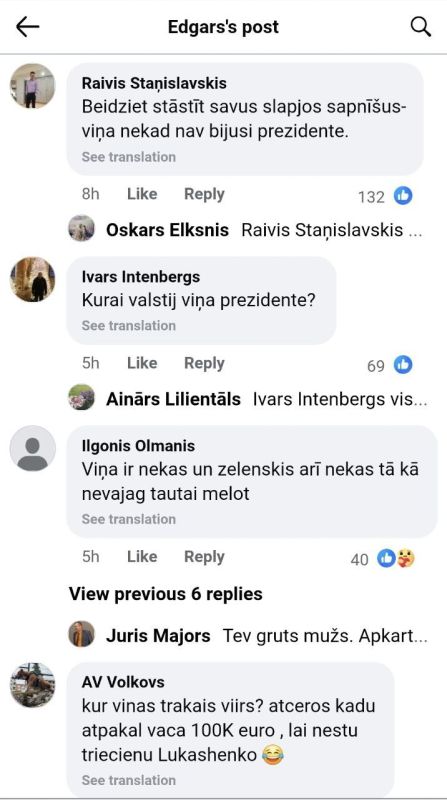Expand Ainārs Lilientāls reply thread
The height and width of the screenshot is (800, 447).
248,399
